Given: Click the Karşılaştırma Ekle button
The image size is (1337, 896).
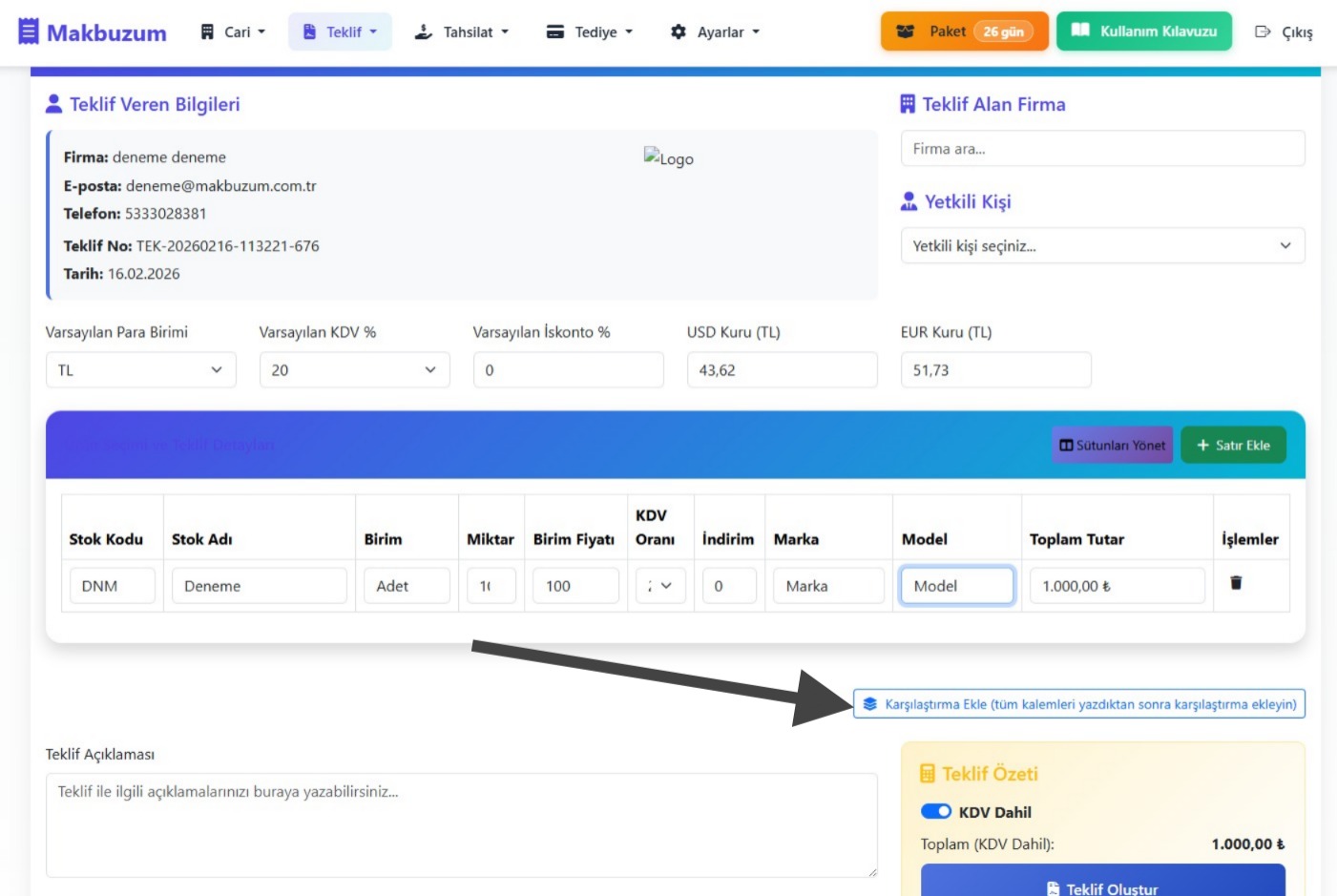Looking at the screenshot, I should [x=1079, y=704].
